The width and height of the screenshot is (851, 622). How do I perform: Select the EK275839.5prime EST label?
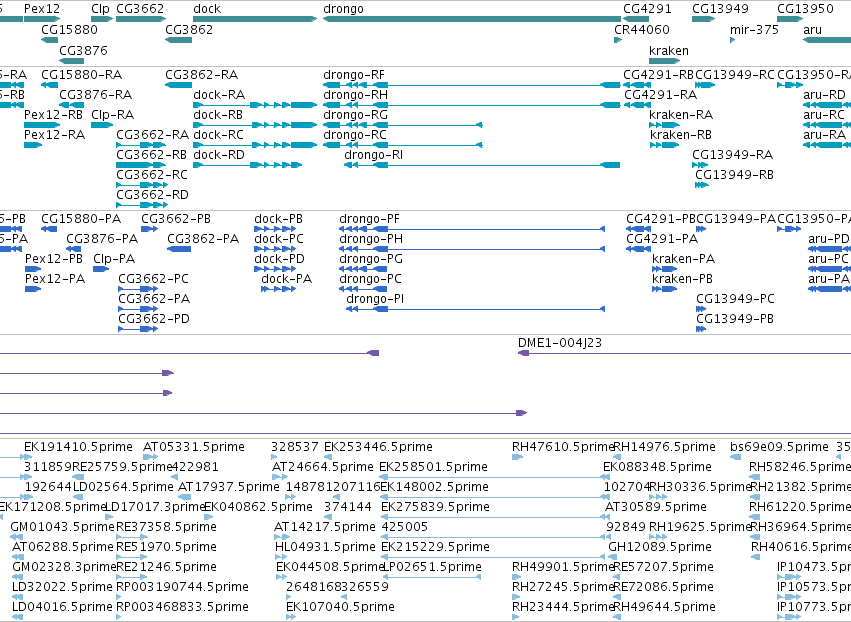pyautogui.click(x=435, y=507)
